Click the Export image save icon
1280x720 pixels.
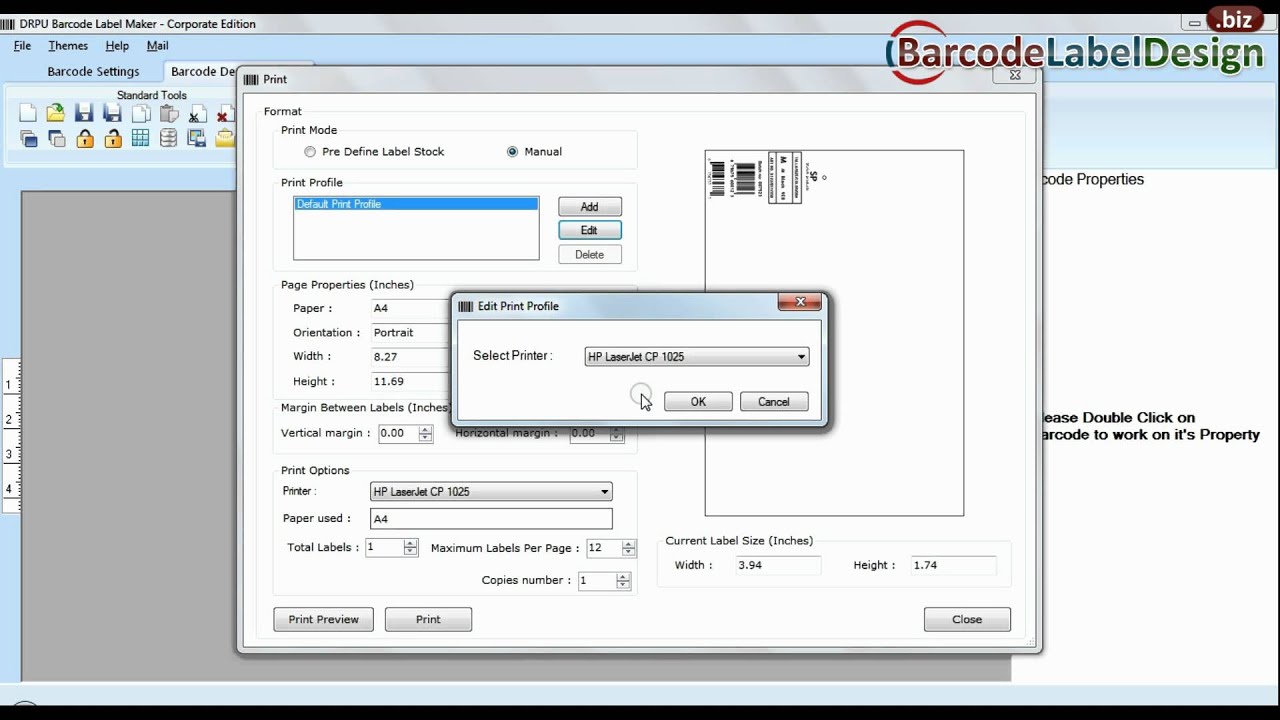click(x=197, y=139)
